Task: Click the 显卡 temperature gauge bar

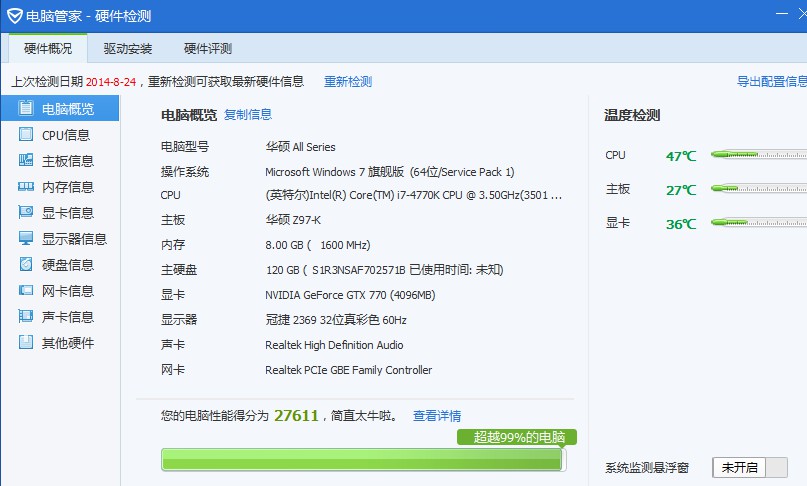Action: [759, 222]
